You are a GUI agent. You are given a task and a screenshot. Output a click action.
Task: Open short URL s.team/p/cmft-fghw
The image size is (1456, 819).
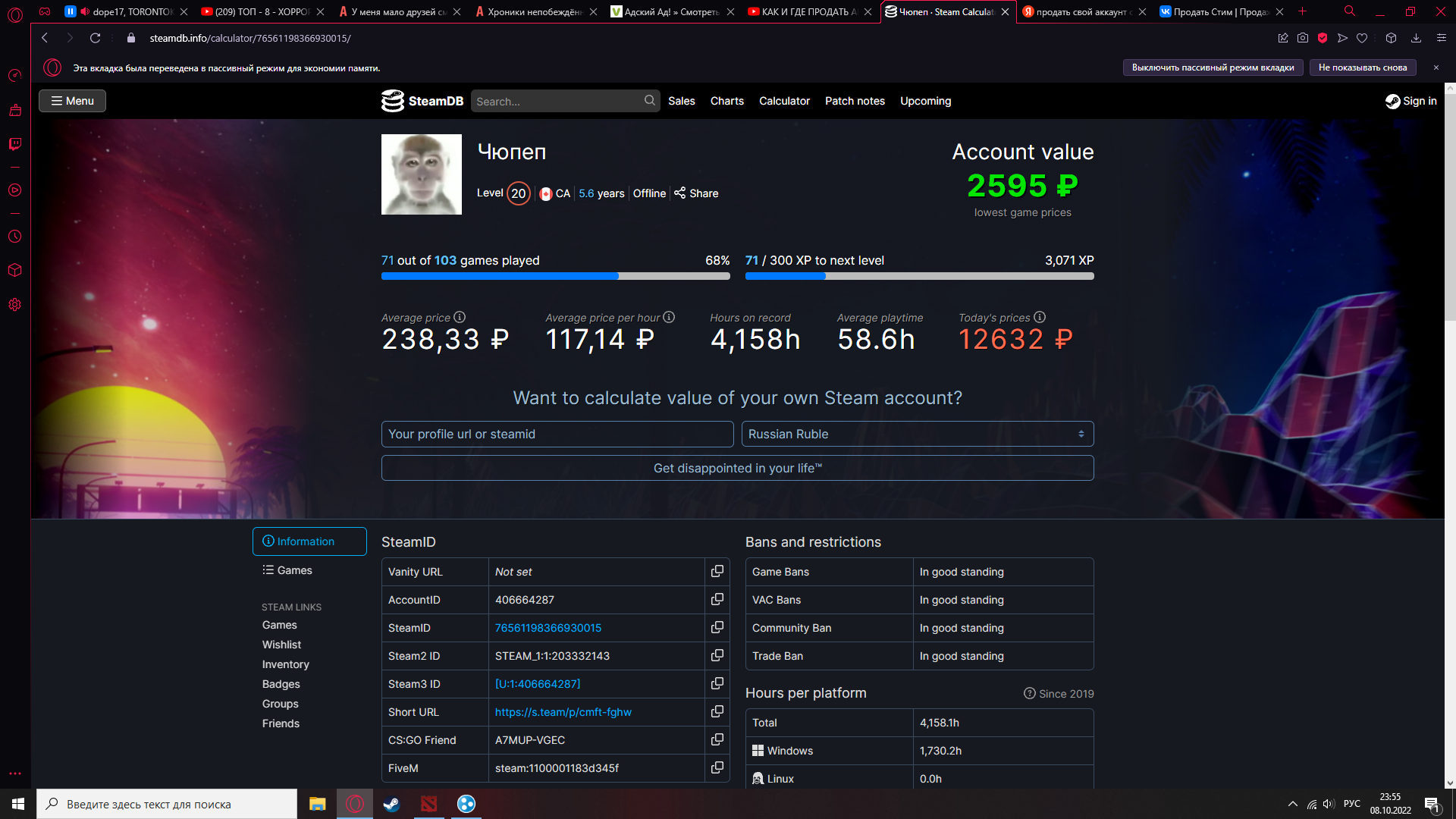coord(563,712)
